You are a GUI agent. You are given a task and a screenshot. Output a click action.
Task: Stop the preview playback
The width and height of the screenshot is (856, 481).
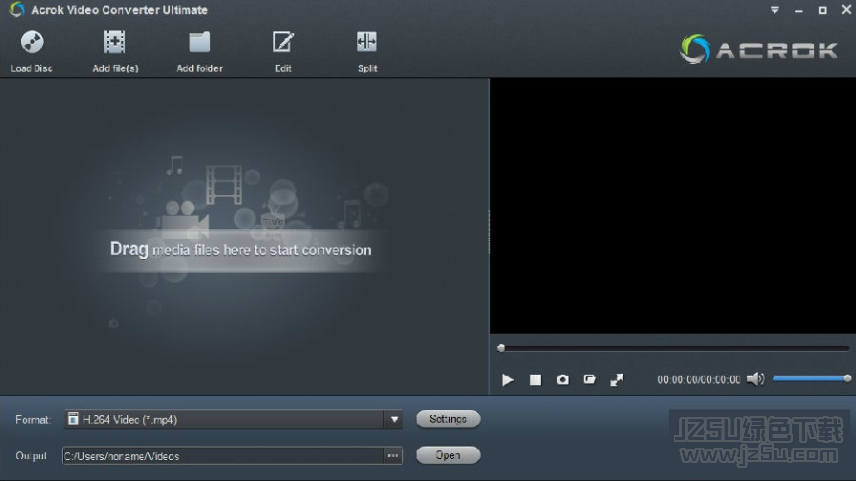click(536, 379)
